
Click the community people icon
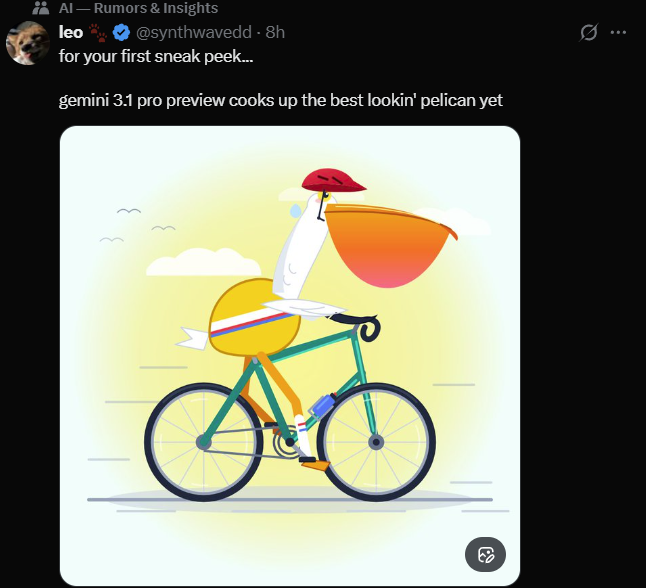[41, 8]
